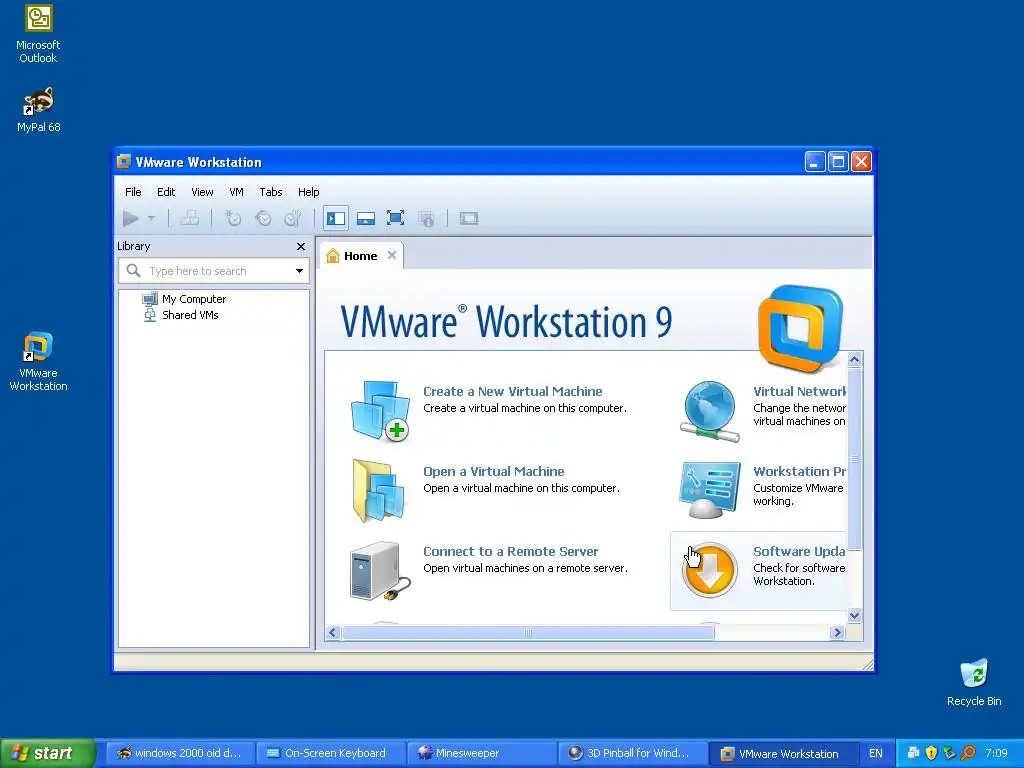Click the Software Updates download arrow icon
Image resolution: width=1024 pixels, height=768 pixels.
coord(710,570)
